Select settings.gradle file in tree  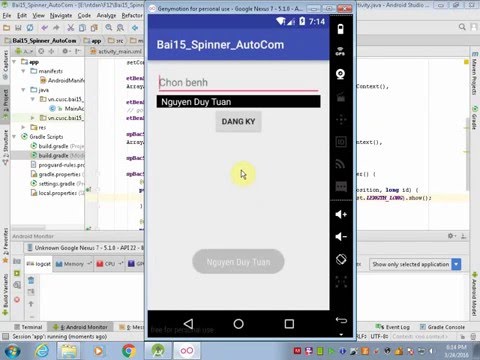tap(57, 184)
